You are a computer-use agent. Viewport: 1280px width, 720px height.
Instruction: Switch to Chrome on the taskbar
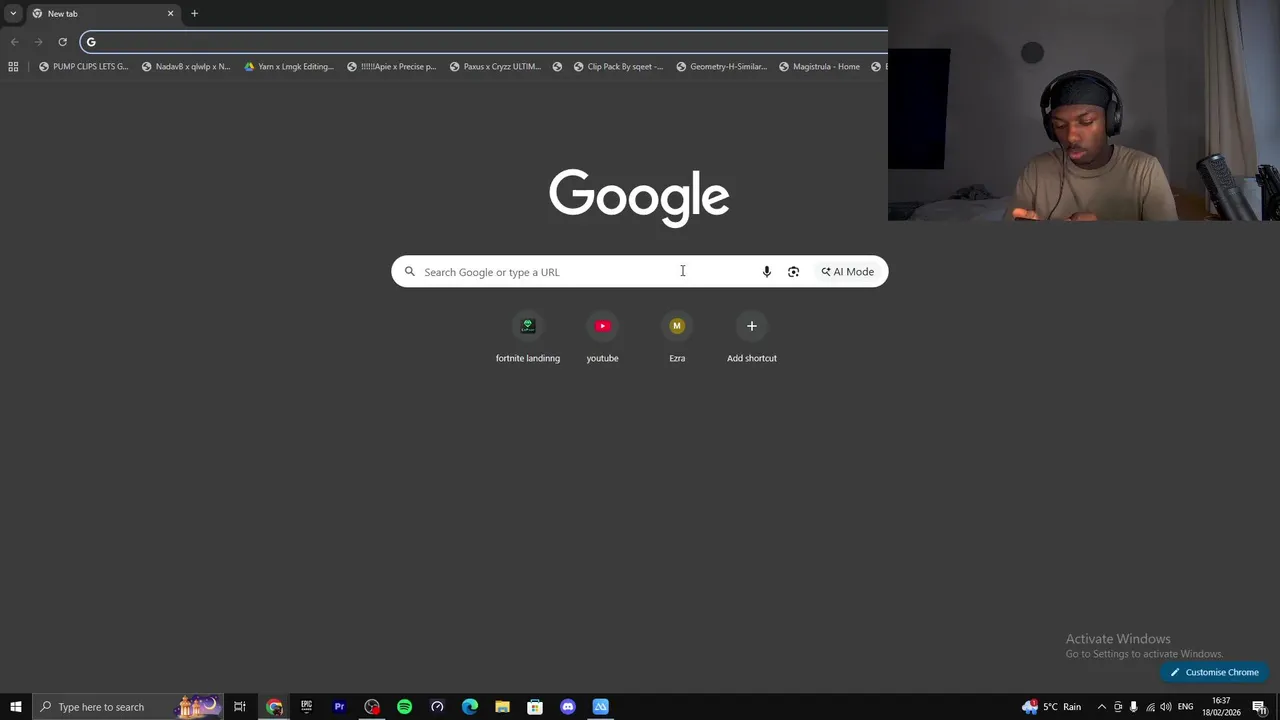(x=274, y=707)
